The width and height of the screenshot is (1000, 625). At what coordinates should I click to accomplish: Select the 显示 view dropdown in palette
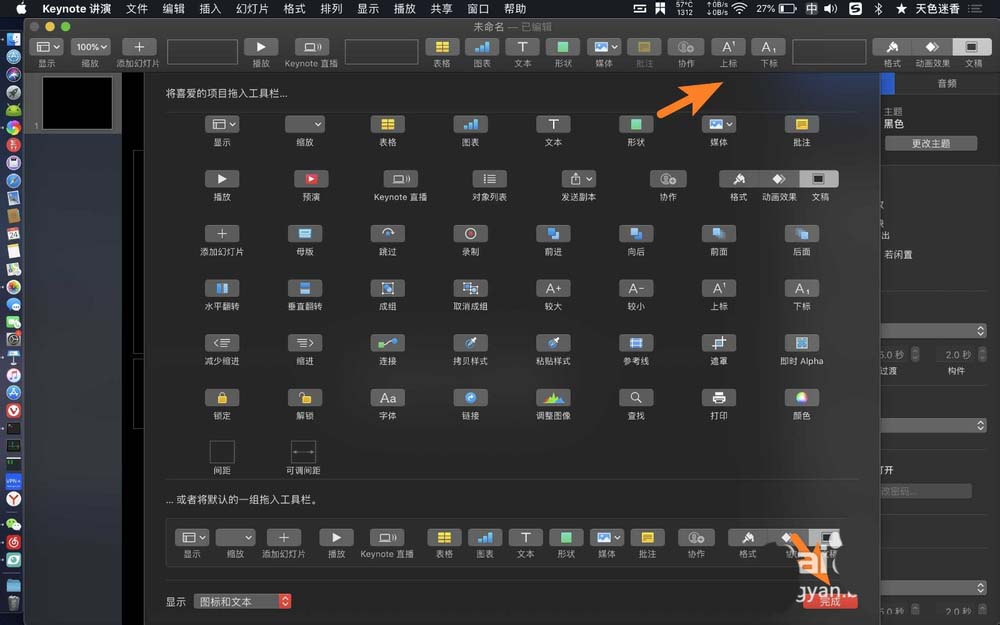(x=222, y=124)
